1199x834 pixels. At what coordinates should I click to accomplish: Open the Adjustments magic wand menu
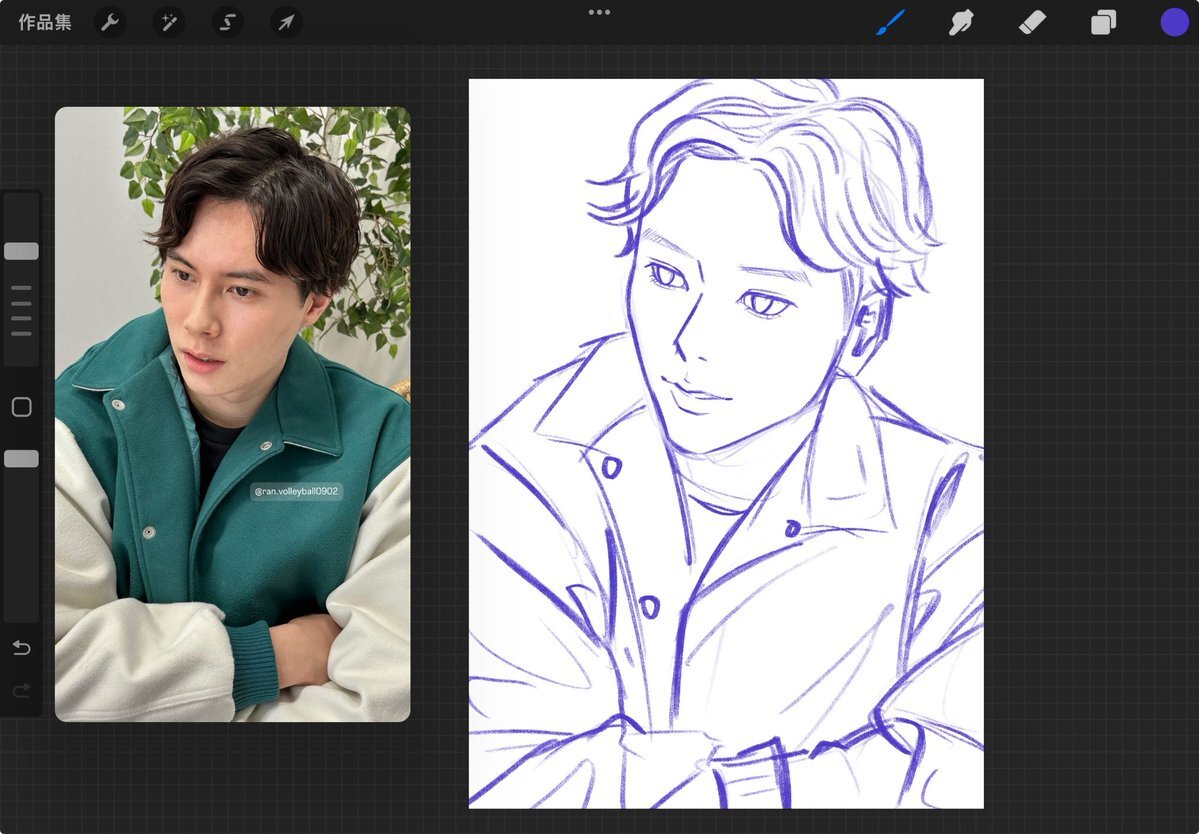(x=168, y=22)
